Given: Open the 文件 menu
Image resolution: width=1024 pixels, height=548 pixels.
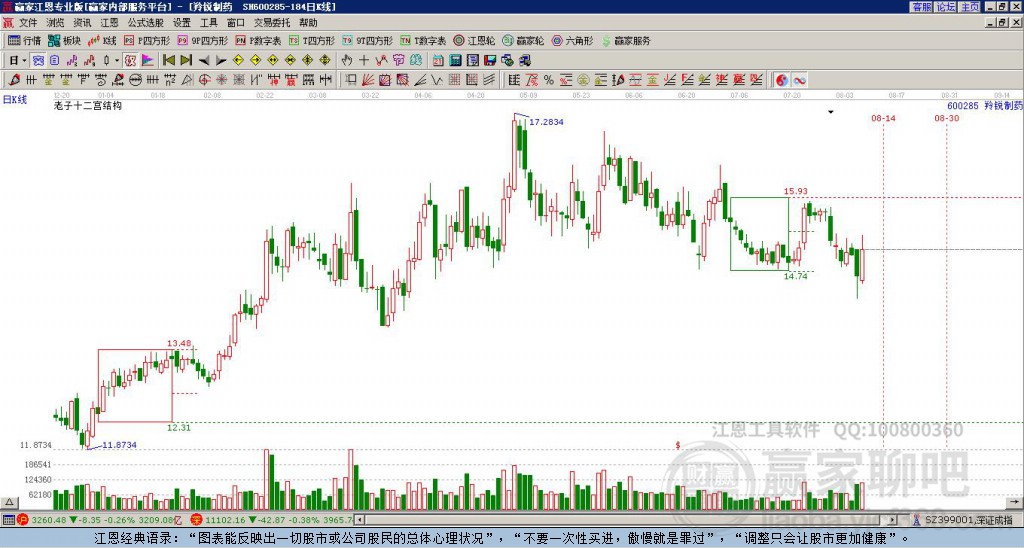Looking at the screenshot, I should tap(28, 23).
